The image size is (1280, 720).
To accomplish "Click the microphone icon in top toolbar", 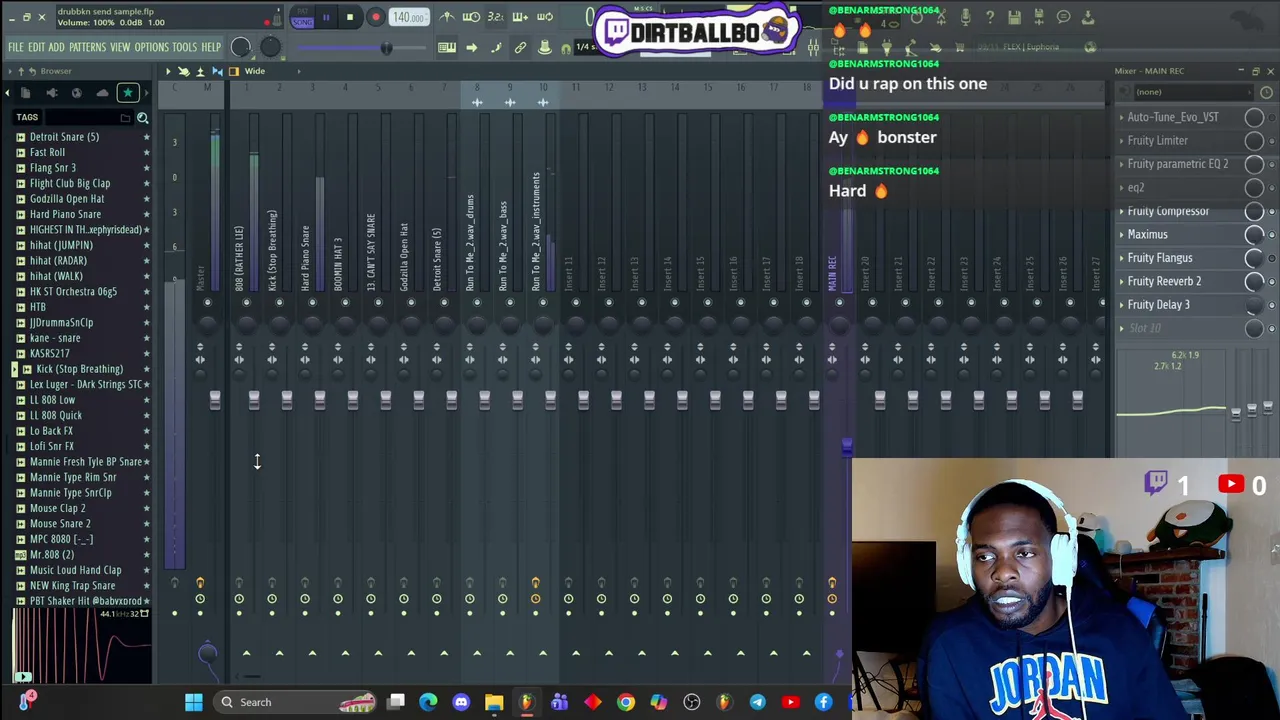I will point(965,17).
